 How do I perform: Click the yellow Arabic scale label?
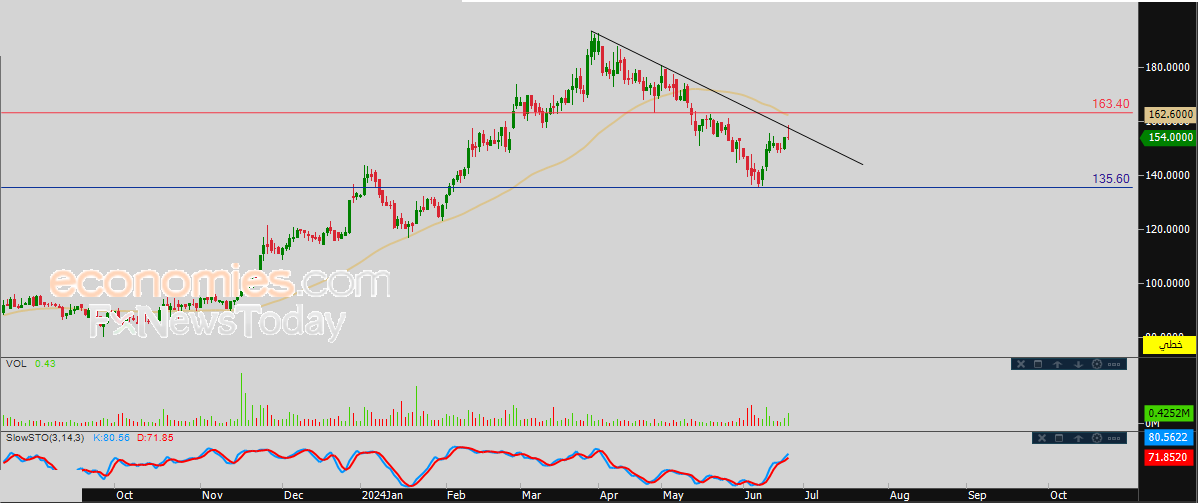1169,345
